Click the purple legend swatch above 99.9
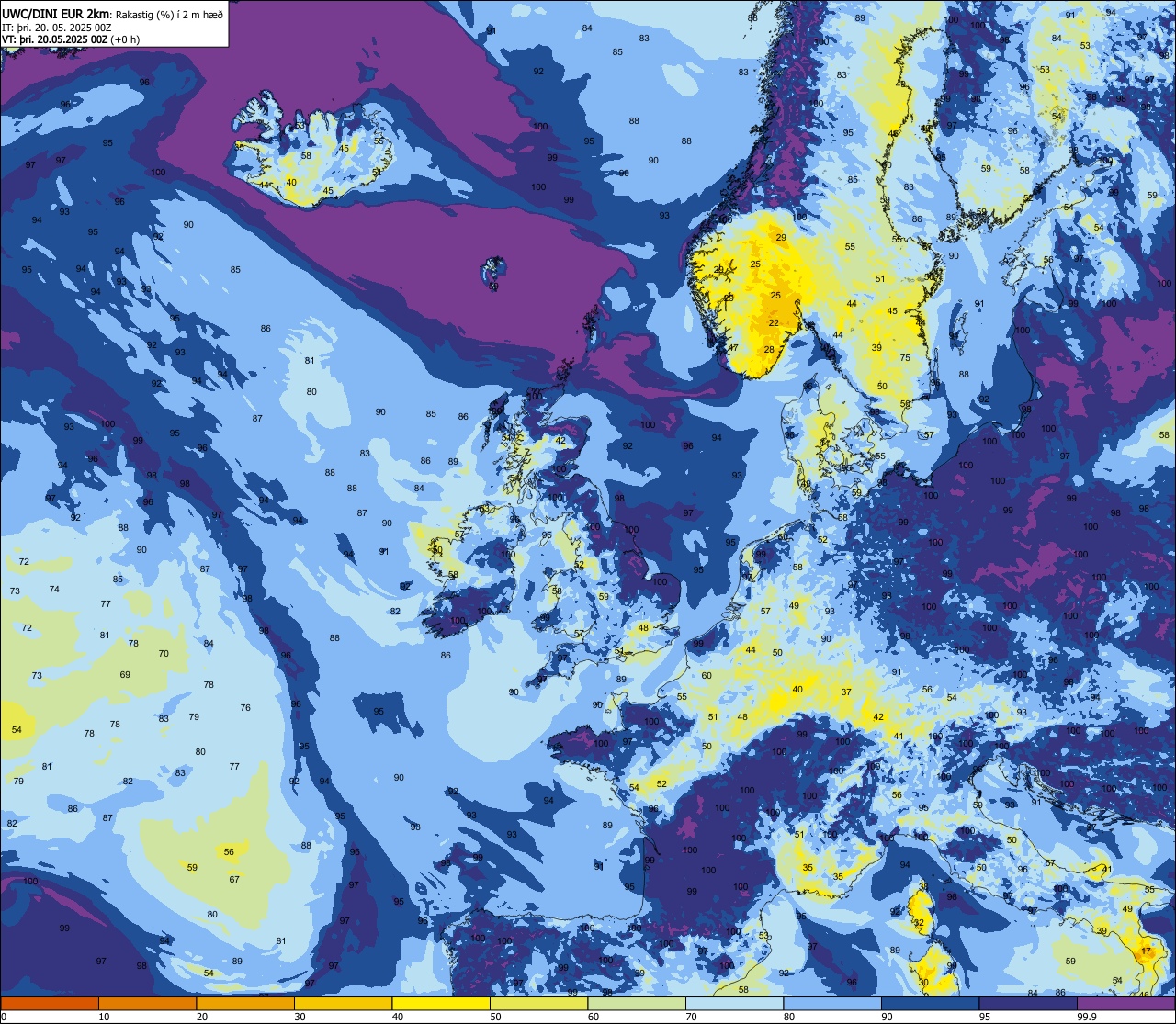 (1125, 1003)
